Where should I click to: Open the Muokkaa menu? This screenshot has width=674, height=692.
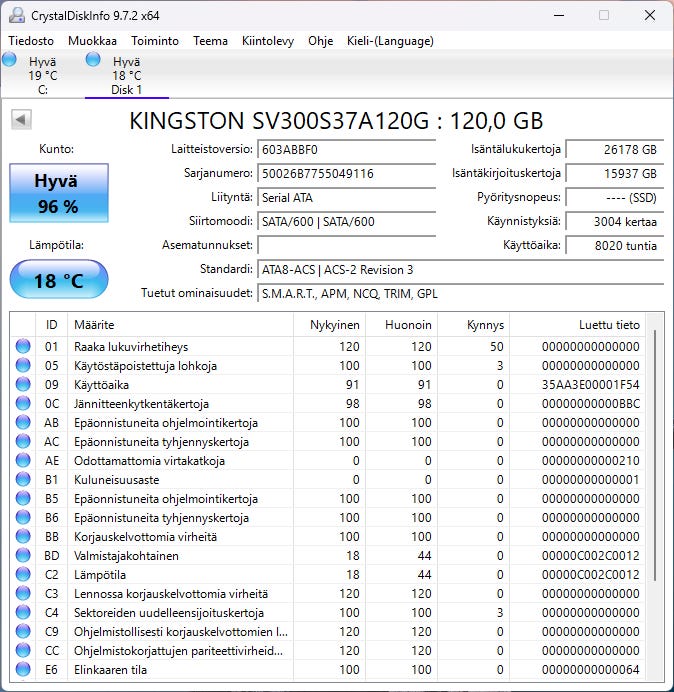[x=92, y=41]
